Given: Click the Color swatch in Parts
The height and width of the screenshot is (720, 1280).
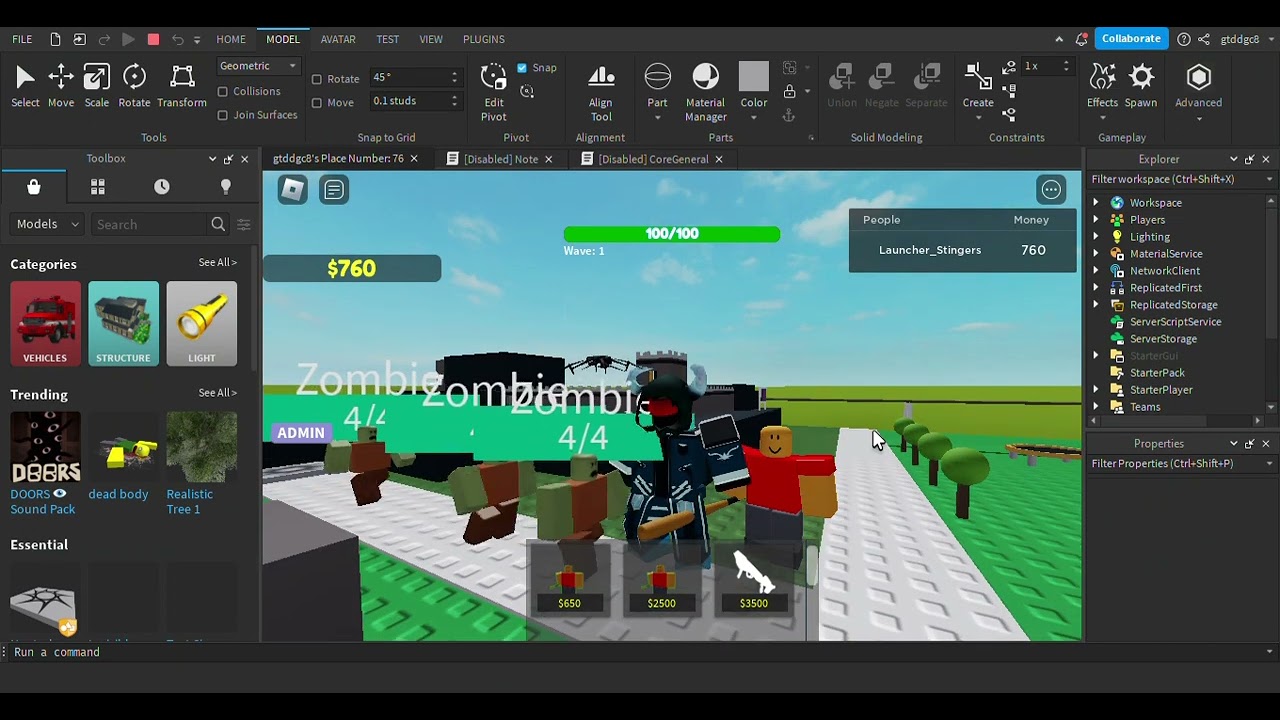Looking at the screenshot, I should pyautogui.click(x=754, y=77).
